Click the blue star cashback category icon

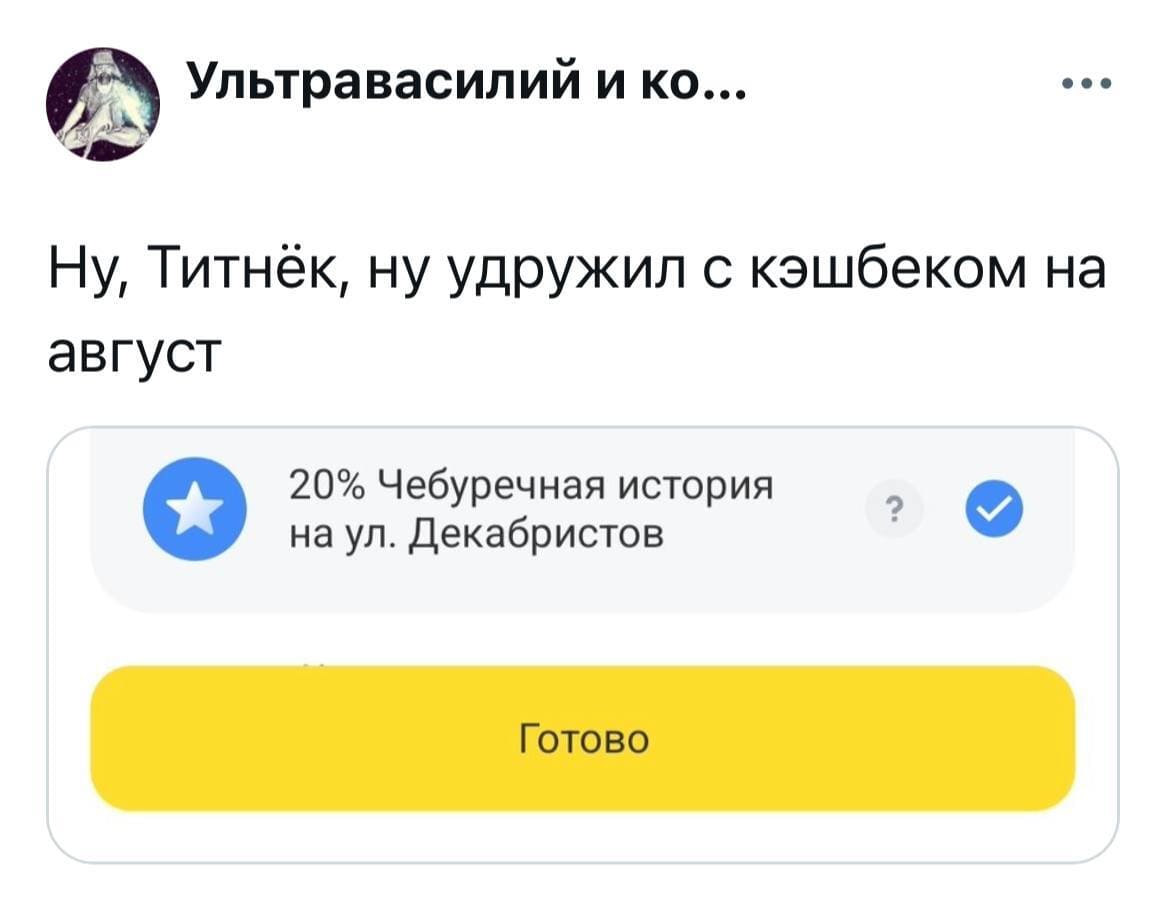pyautogui.click(x=196, y=508)
